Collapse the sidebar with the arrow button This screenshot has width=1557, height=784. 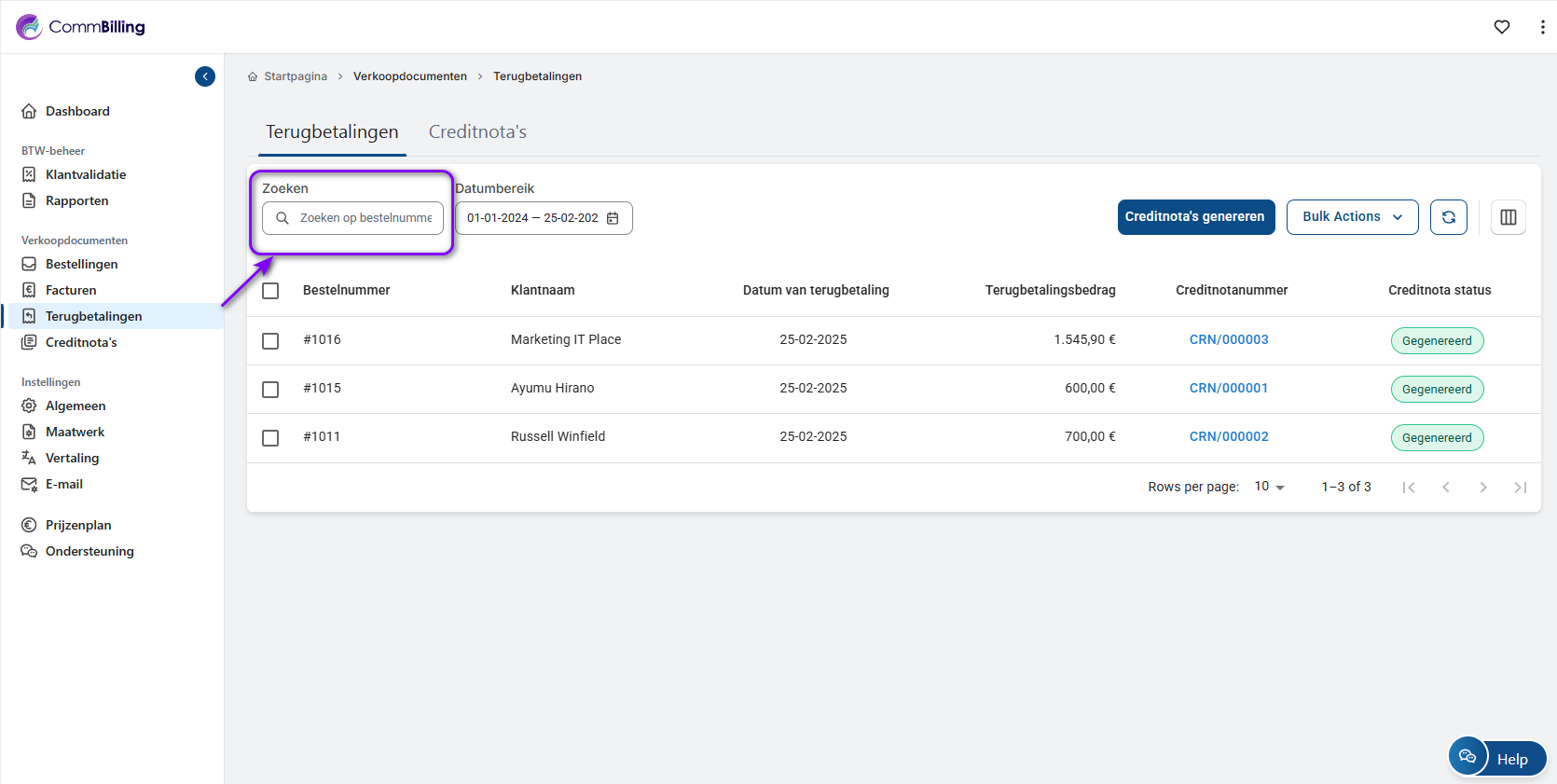coord(205,76)
